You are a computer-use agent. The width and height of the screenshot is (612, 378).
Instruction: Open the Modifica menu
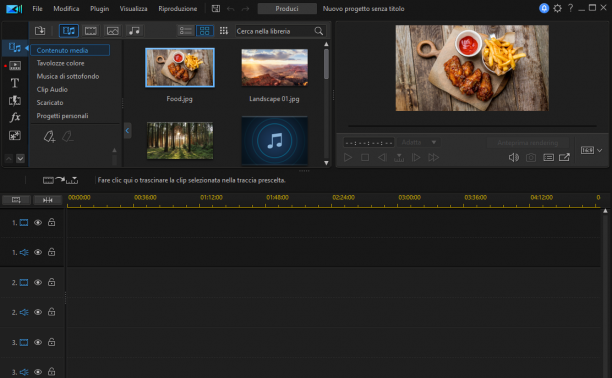point(66,9)
